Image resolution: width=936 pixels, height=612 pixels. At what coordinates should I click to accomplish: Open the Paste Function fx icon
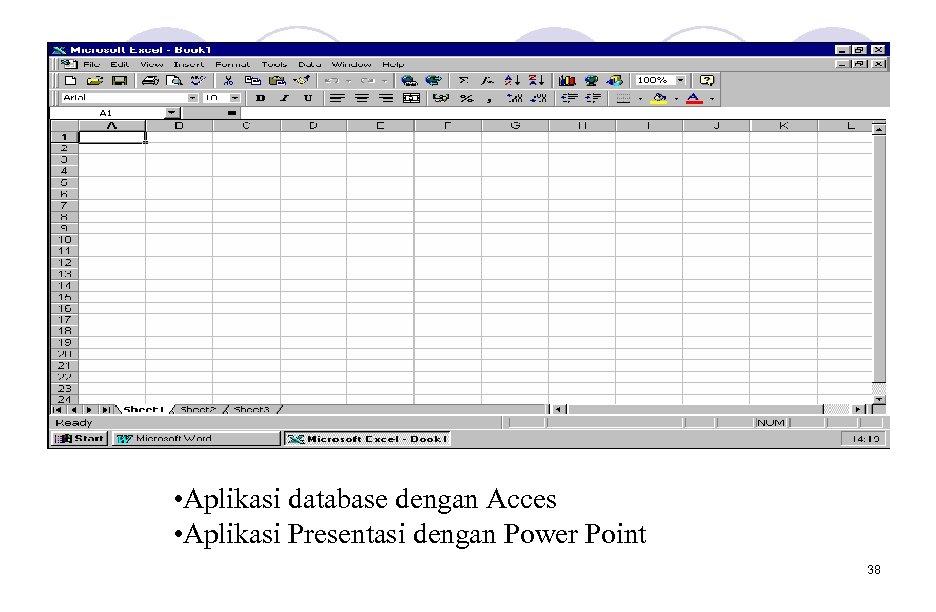click(x=488, y=81)
